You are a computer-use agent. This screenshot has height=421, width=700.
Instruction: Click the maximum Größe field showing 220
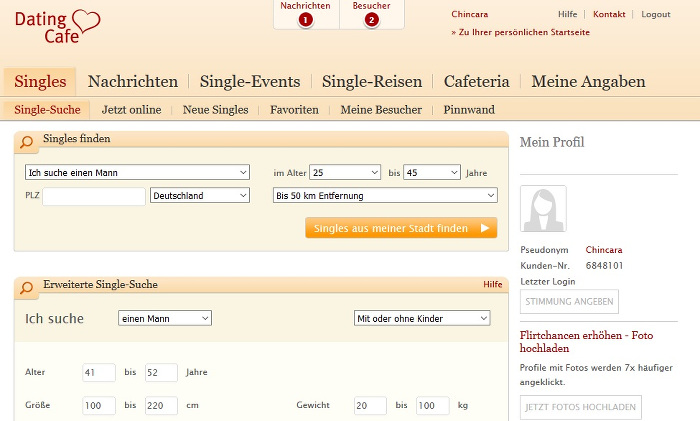point(161,405)
